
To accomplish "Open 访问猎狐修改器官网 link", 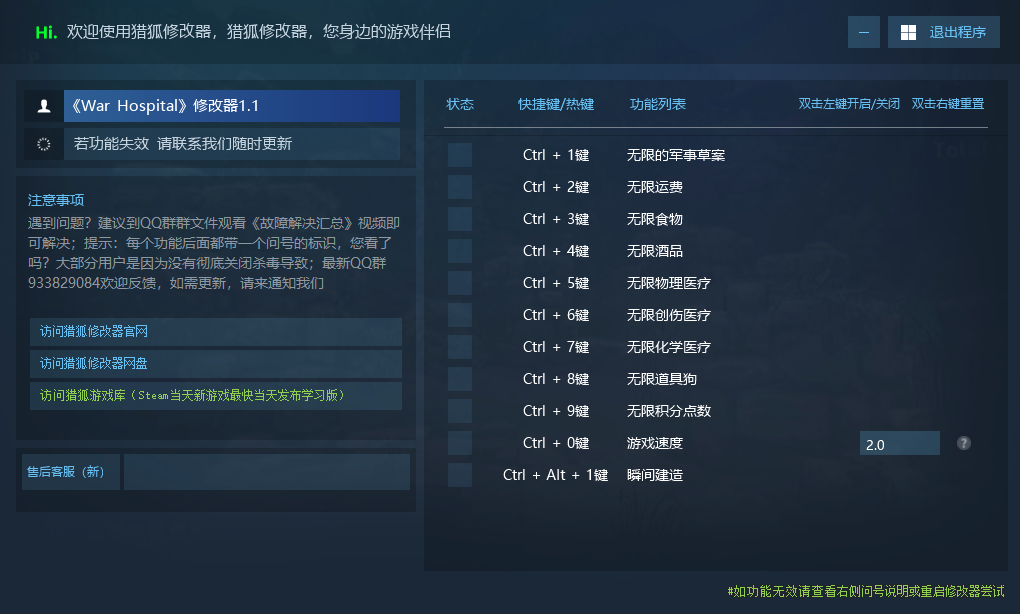I will [216, 332].
